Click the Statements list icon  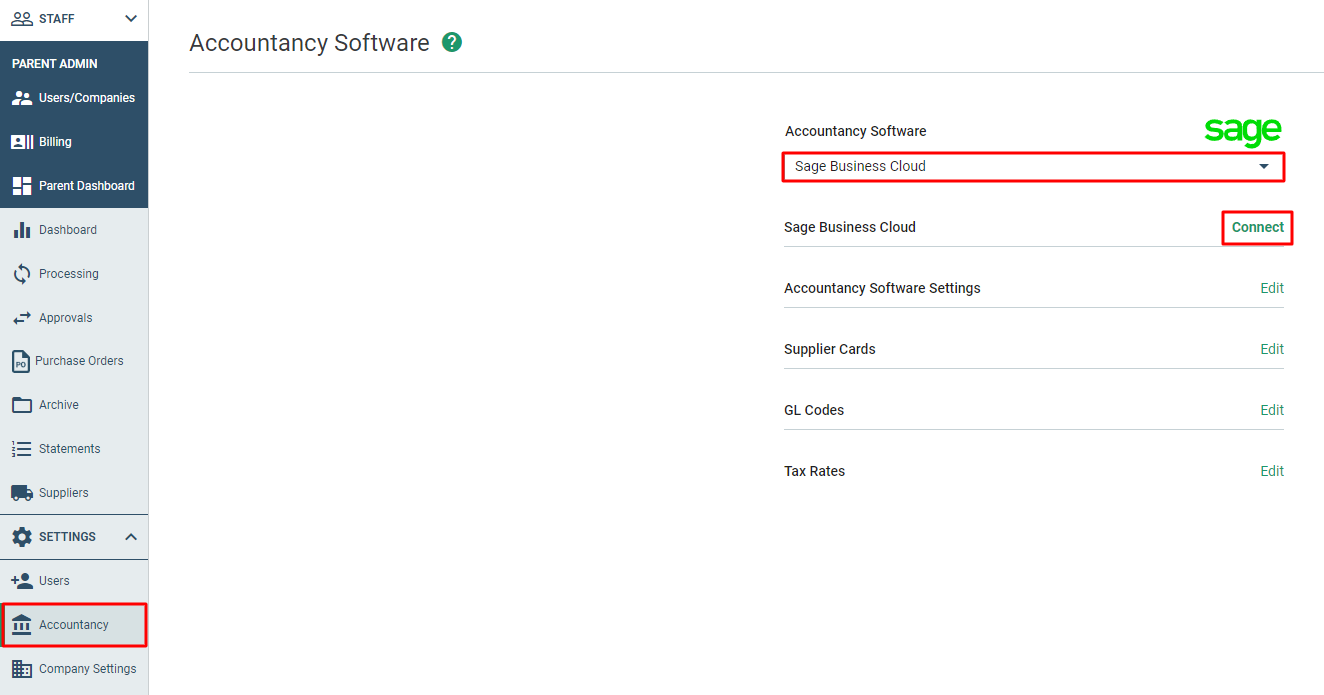click(x=22, y=449)
